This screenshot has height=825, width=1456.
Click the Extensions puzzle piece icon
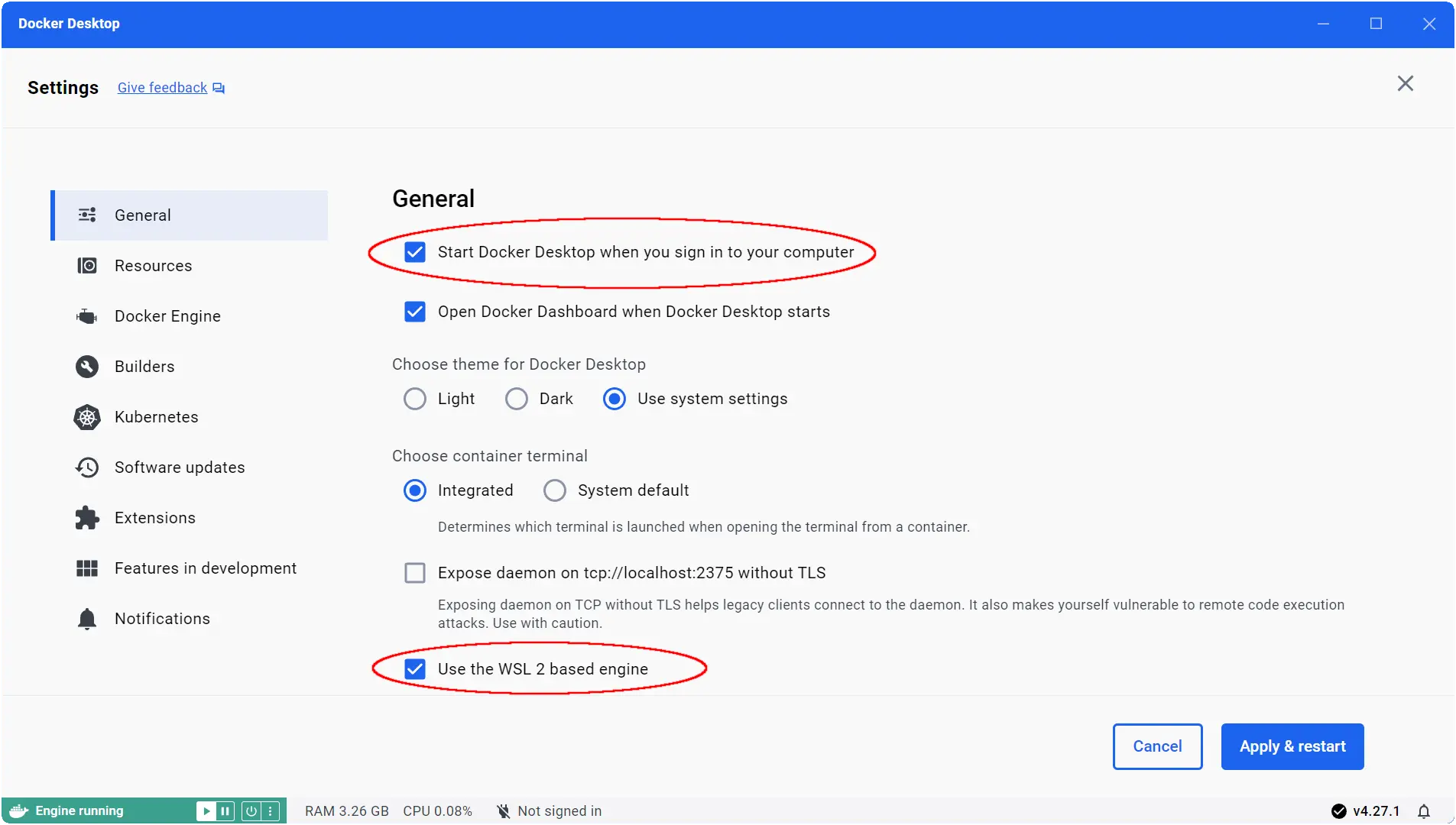pos(87,517)
